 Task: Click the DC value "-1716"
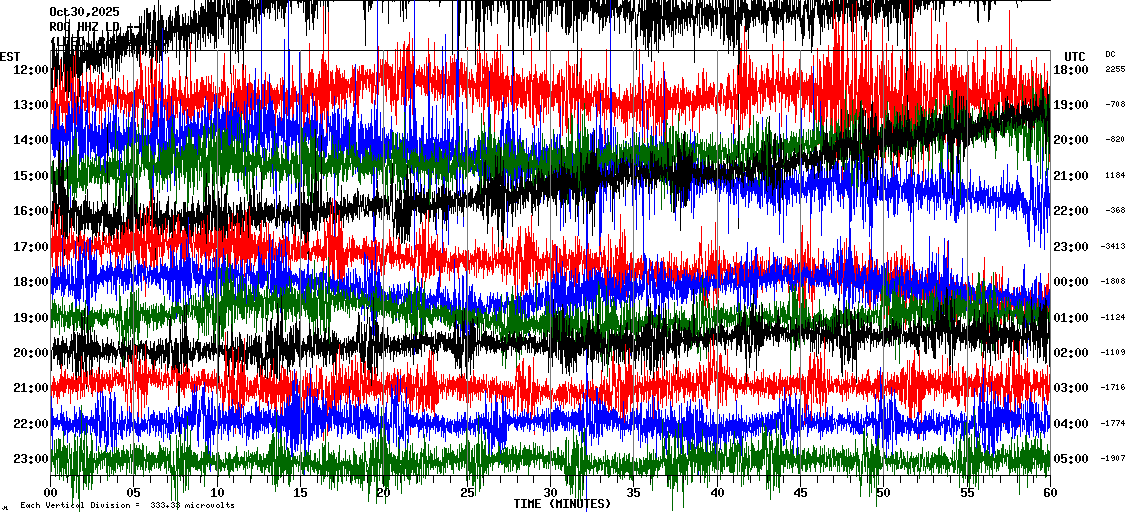pyautogui.click(x=1113, y=388)
